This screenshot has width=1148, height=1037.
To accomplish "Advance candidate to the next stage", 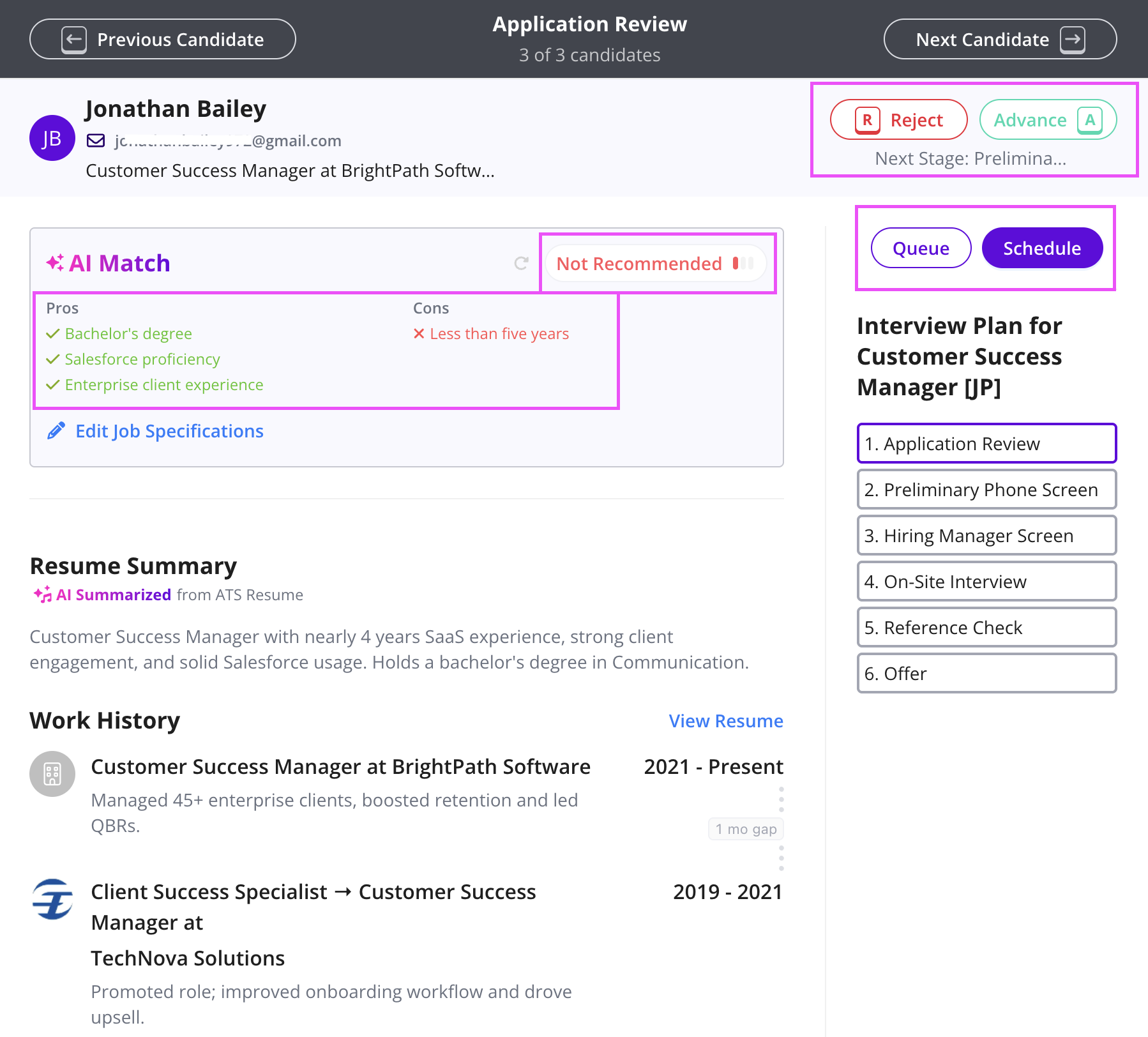I will pos(1047,120).
